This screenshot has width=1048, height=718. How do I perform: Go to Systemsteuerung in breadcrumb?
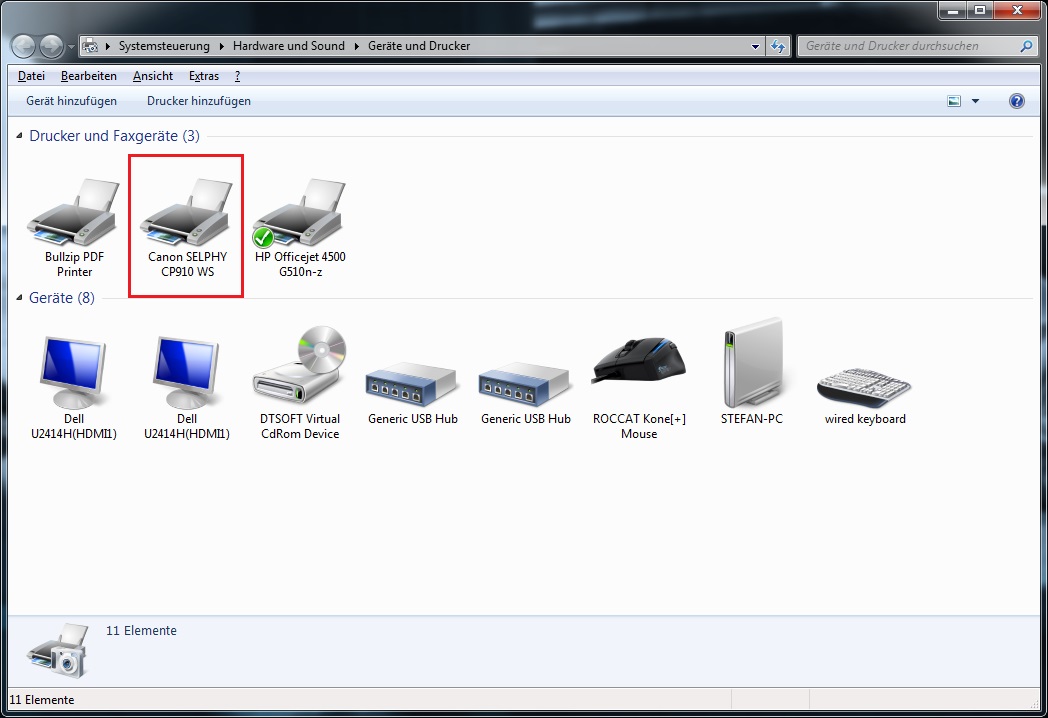[164, 46]
